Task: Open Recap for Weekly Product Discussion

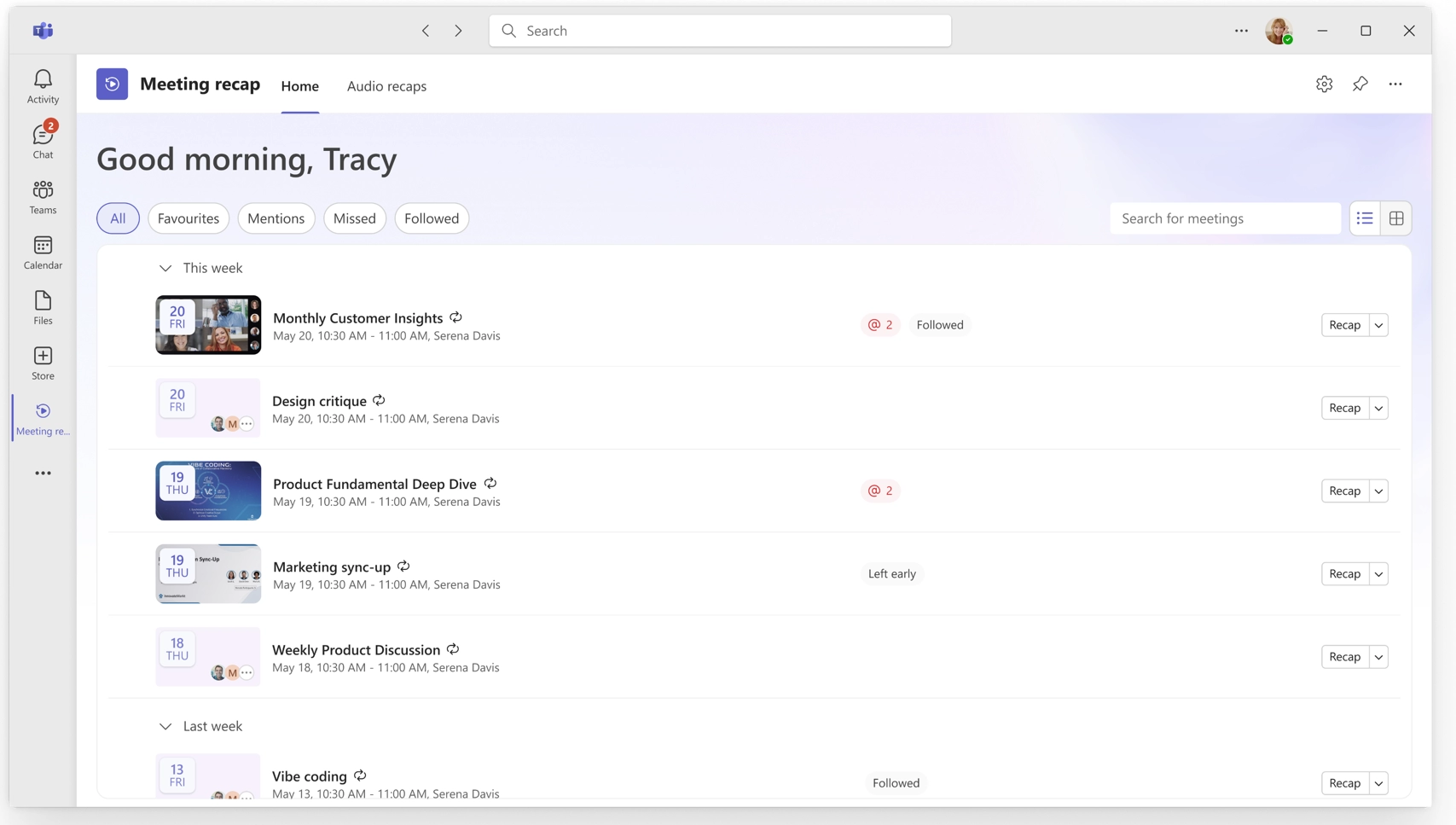Action: 1345,657
